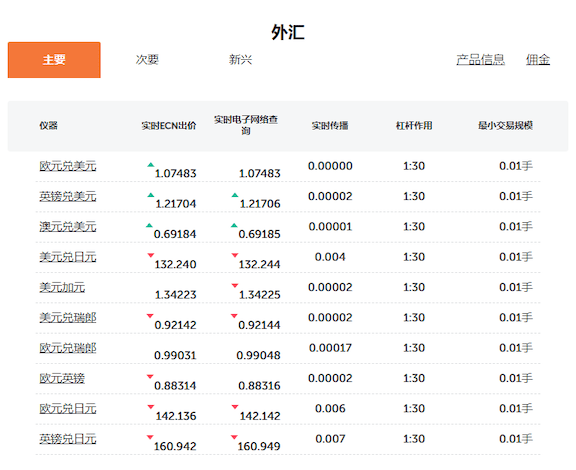Viewport: 576px width, 470px height.
Task: Open the 产品信息 link
Action: (480, 60)
